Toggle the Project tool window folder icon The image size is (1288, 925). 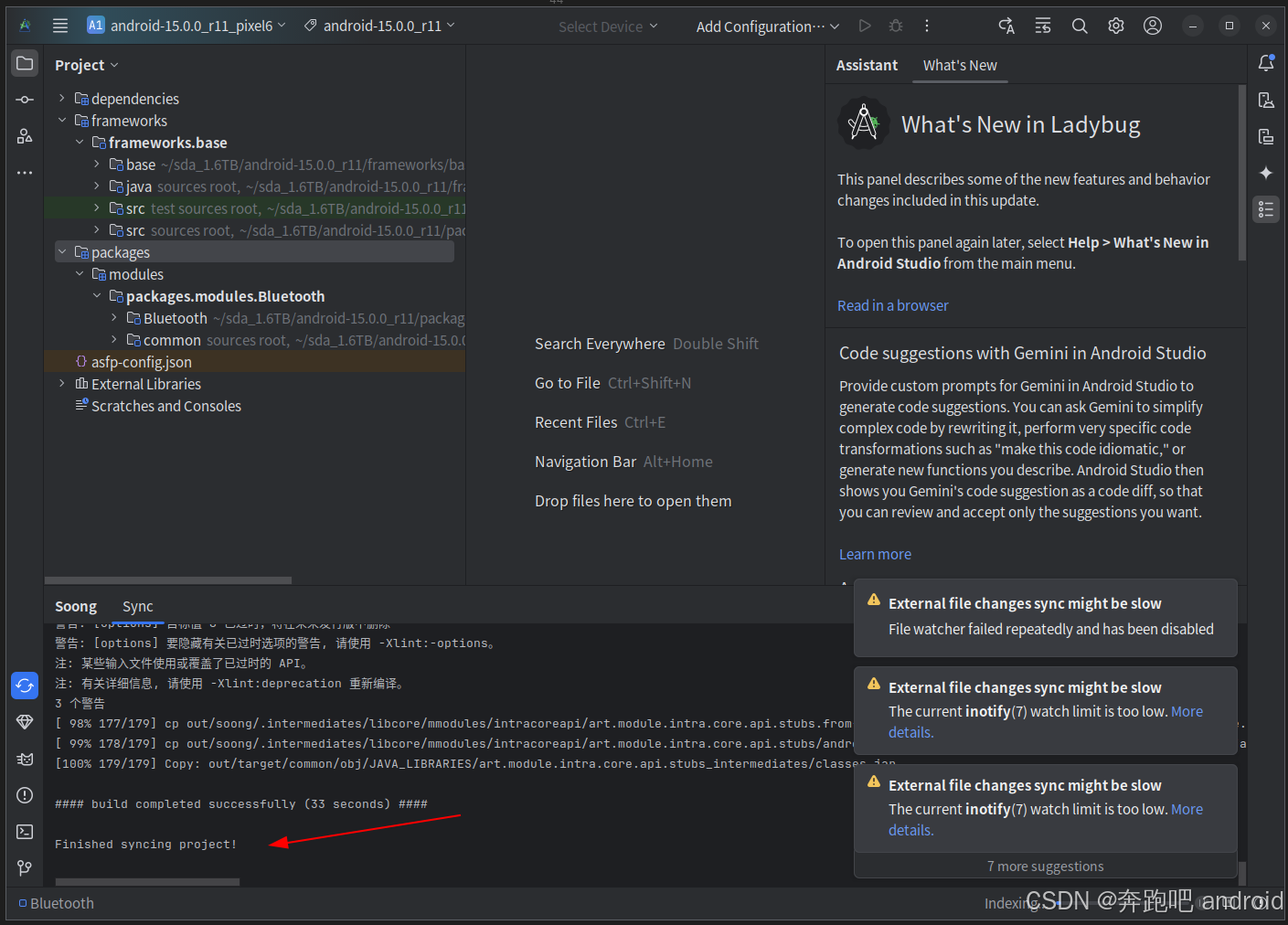pos(25,63)
